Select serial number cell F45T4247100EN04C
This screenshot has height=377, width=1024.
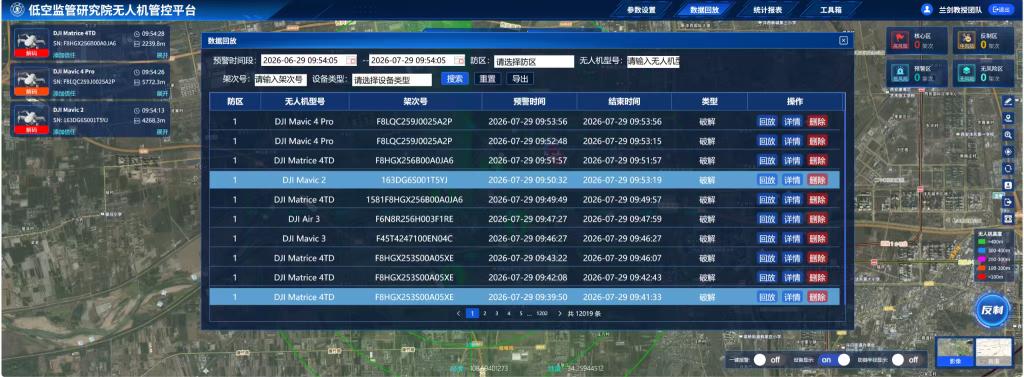(x=415, y=238)
